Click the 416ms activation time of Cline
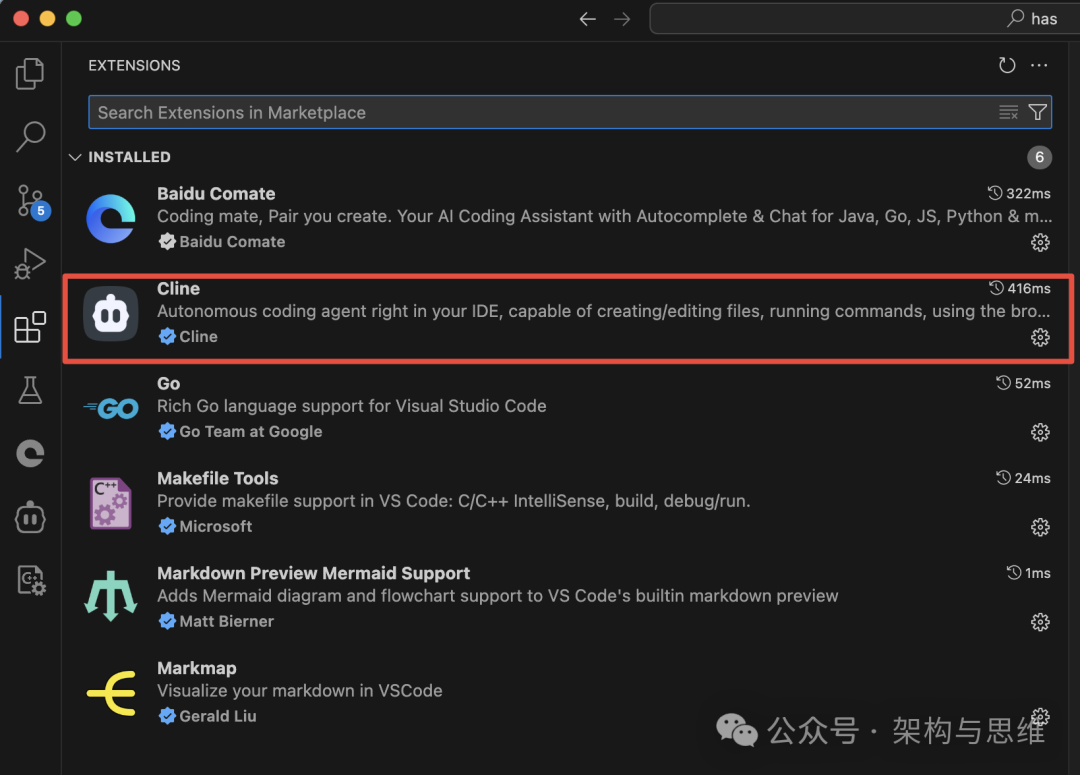The width and height of the screenshot is (1080, 775). 1020,289
